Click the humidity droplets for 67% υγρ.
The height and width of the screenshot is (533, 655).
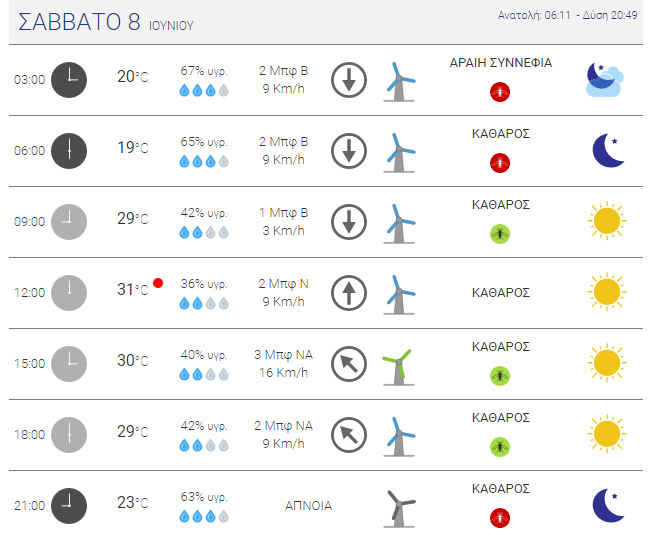204,90
